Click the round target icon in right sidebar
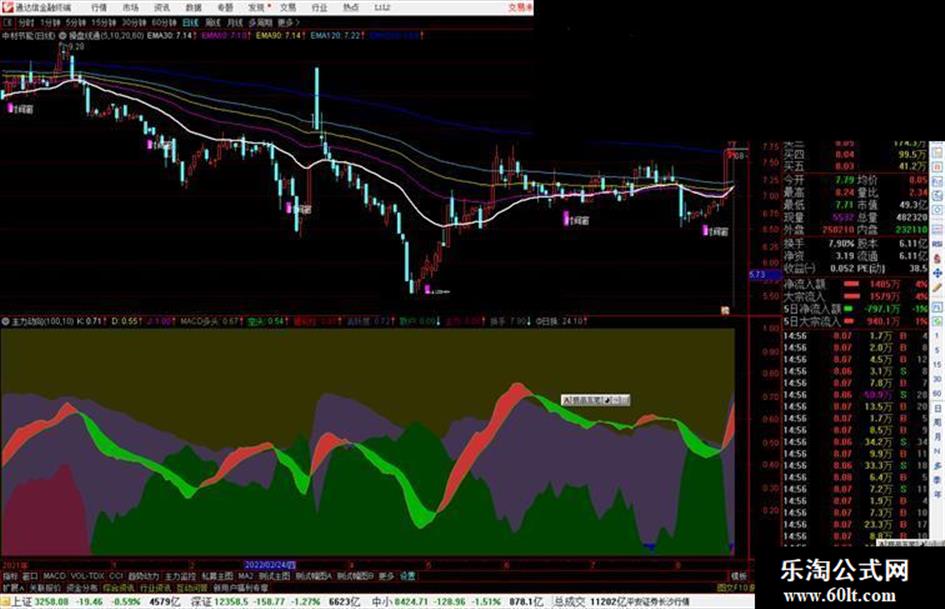Image resolution: width=945 pixels, height=609 pixels. pos(938,211)
